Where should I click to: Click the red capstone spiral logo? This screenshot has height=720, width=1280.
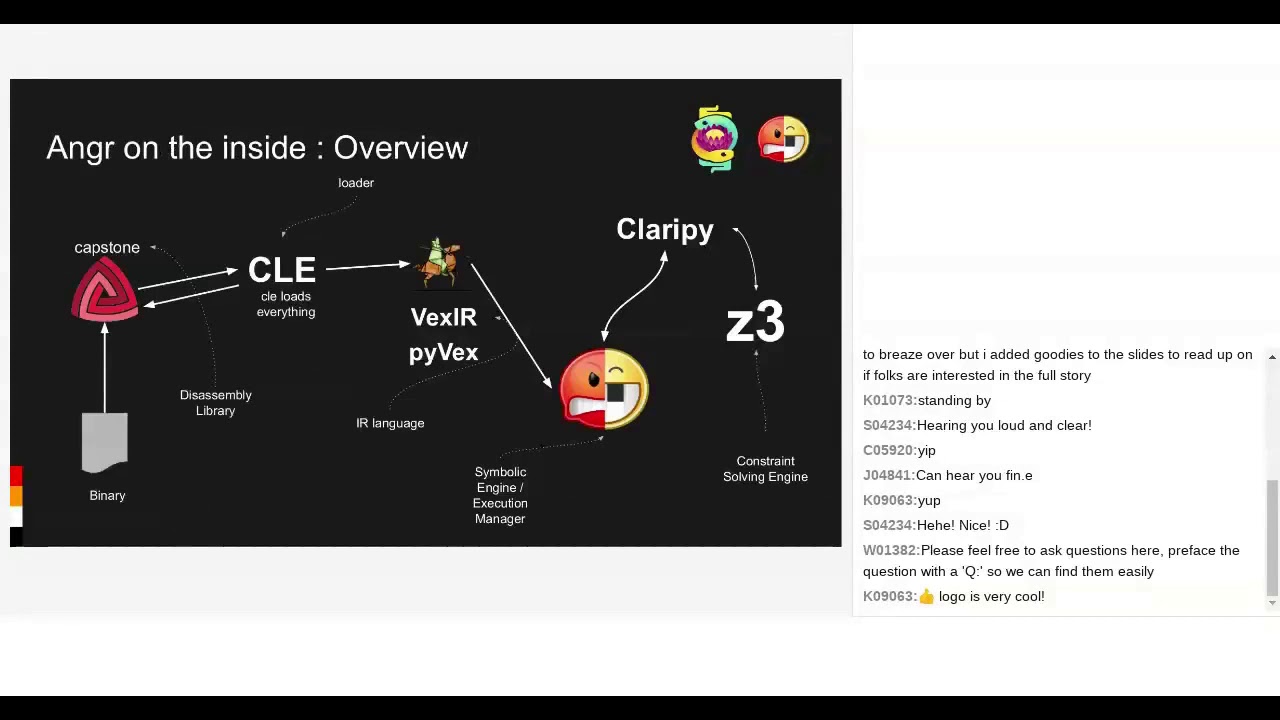[x=105, y=289]
